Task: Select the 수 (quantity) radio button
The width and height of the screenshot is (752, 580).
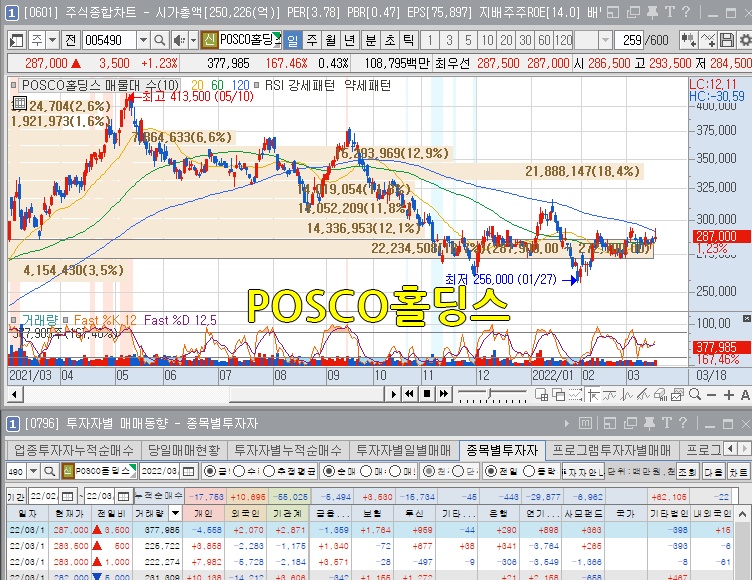Action: 239,472
